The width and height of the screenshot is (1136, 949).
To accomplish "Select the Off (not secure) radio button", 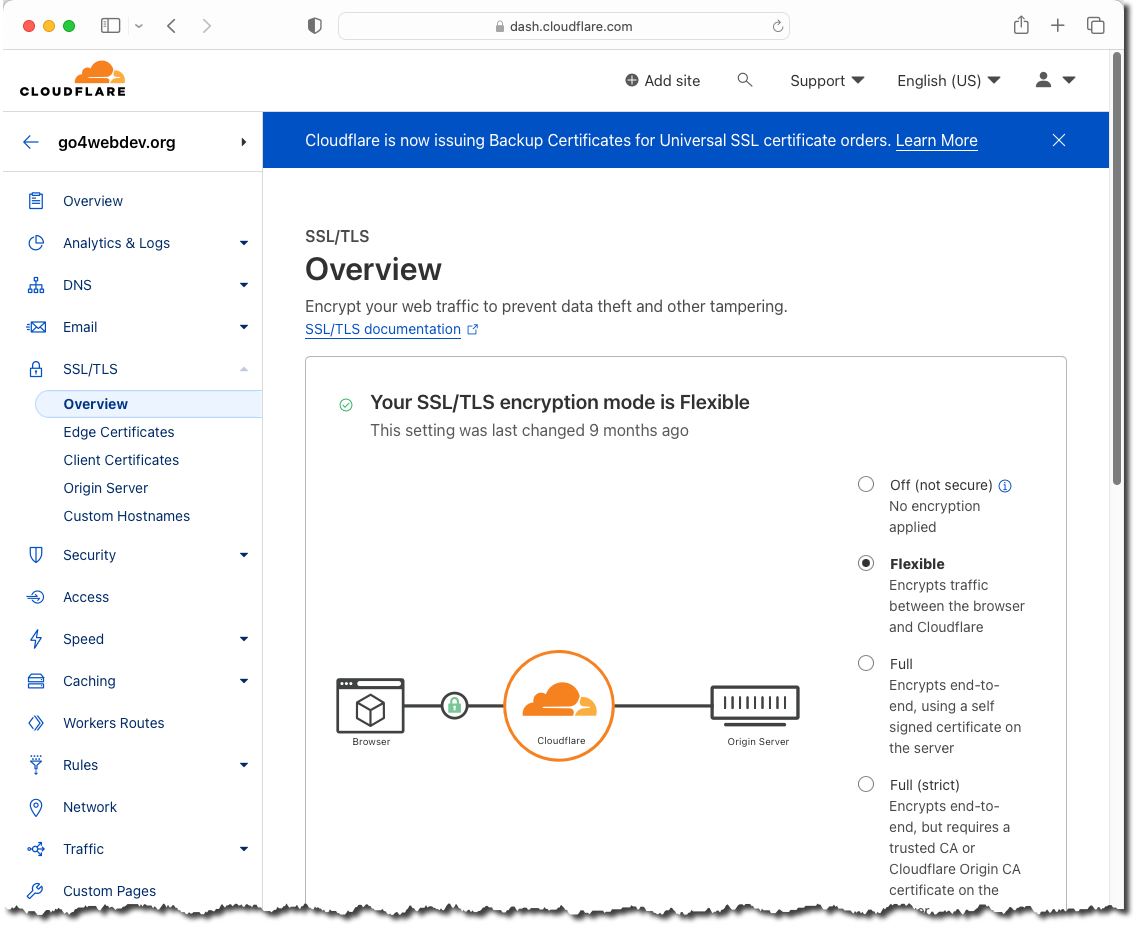I will [x=866, y=484].
